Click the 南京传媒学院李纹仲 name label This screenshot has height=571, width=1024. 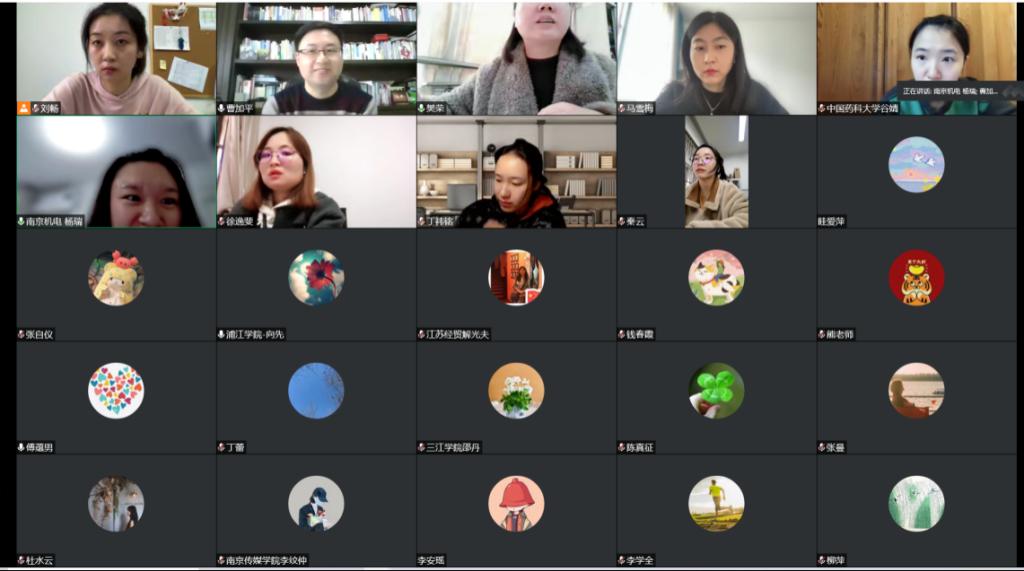point(266,561)
